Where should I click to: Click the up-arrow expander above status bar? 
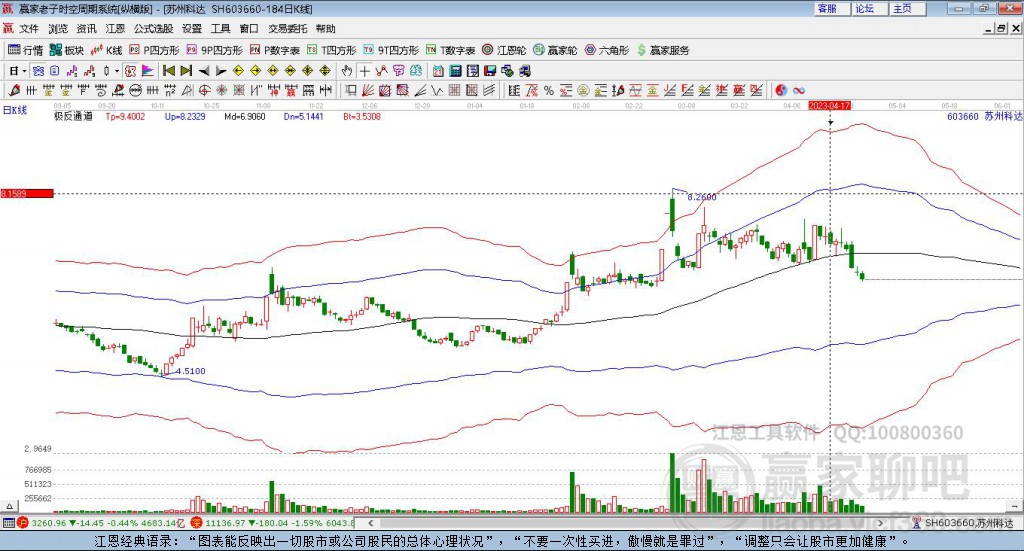click(9, 506)
